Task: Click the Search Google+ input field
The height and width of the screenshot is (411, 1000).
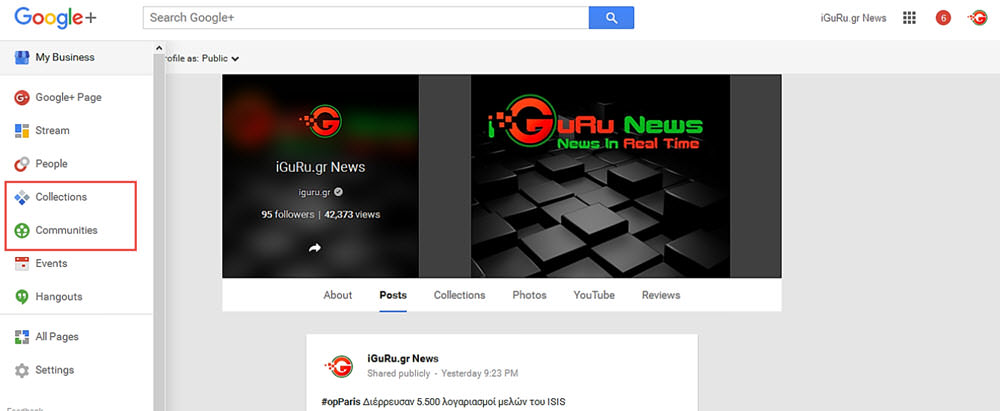Action: click(x=366, y=18)
